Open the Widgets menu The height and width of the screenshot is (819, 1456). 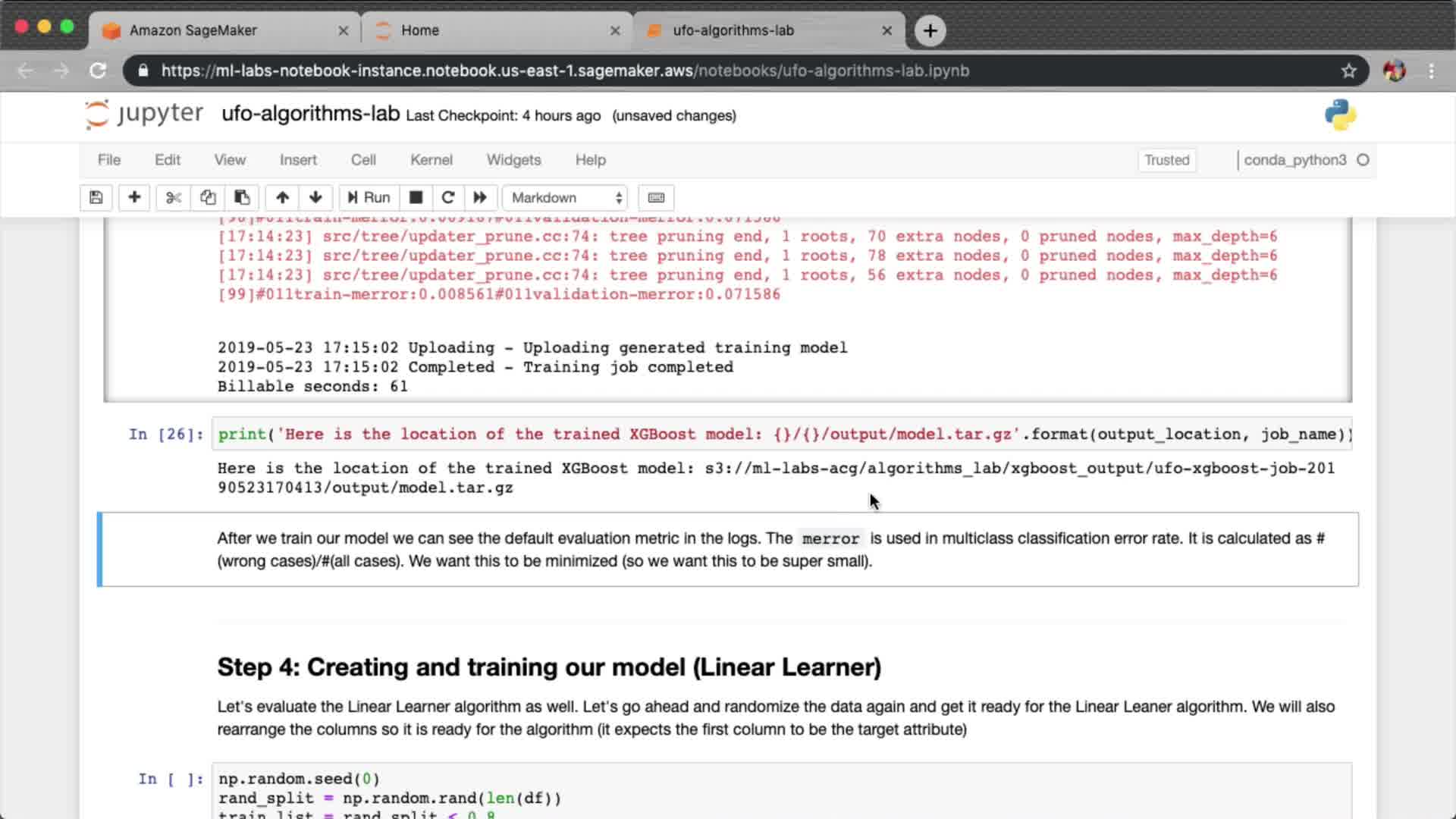(x=513, y=160)
